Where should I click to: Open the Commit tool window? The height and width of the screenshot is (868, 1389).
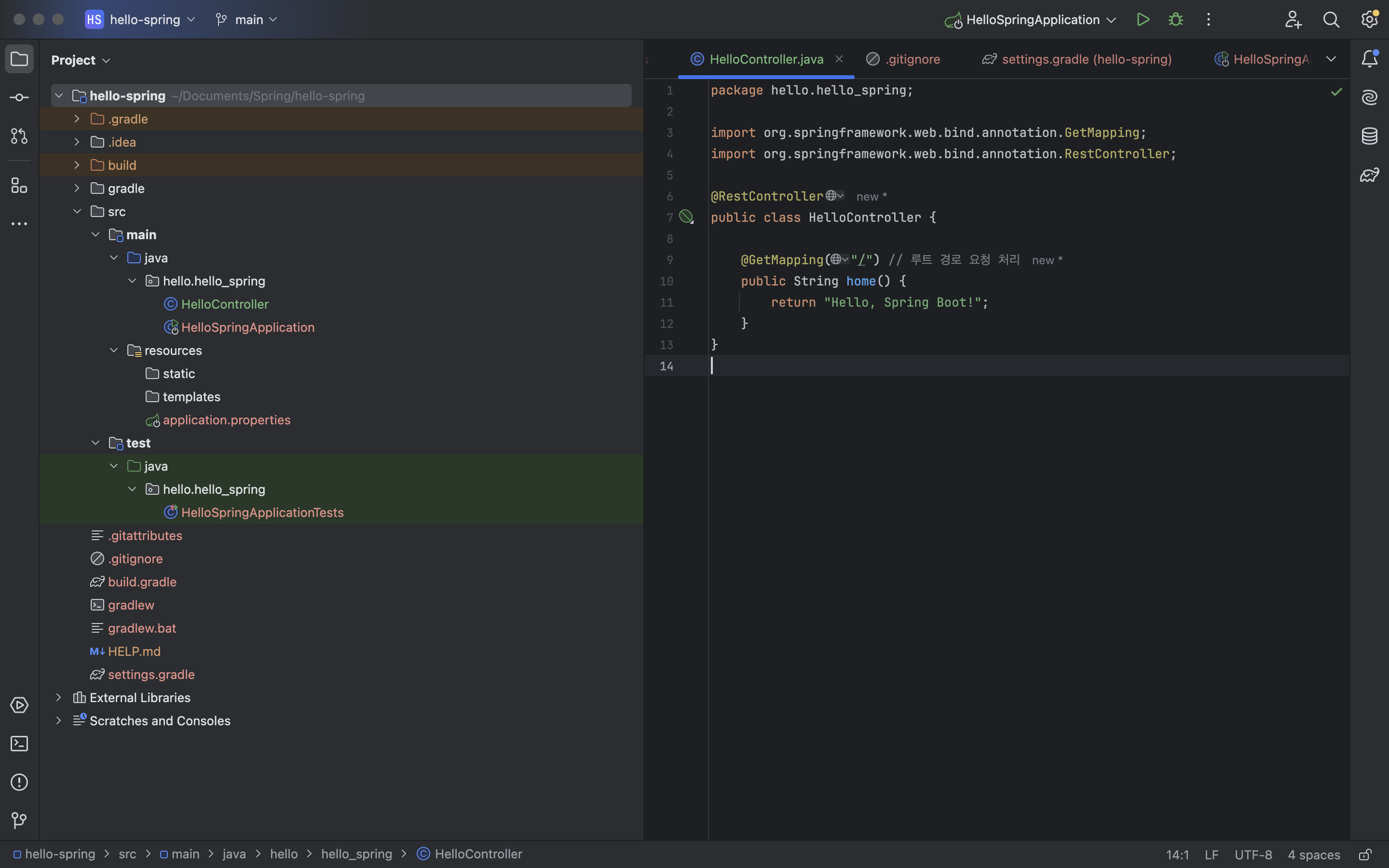(19, 97)
